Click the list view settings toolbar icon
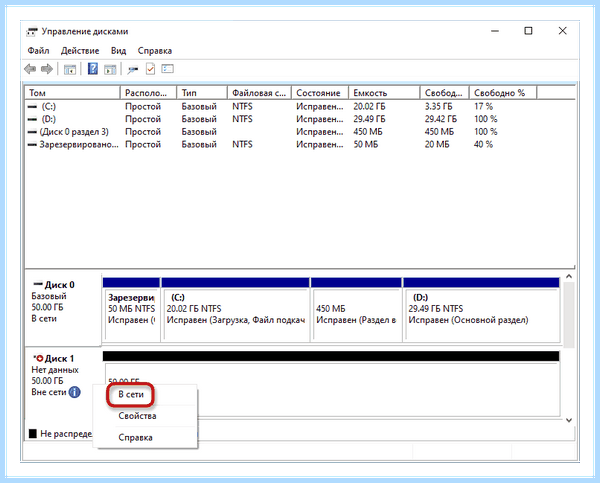The height and width of the screenshot is (483, 600). (167, 69)
